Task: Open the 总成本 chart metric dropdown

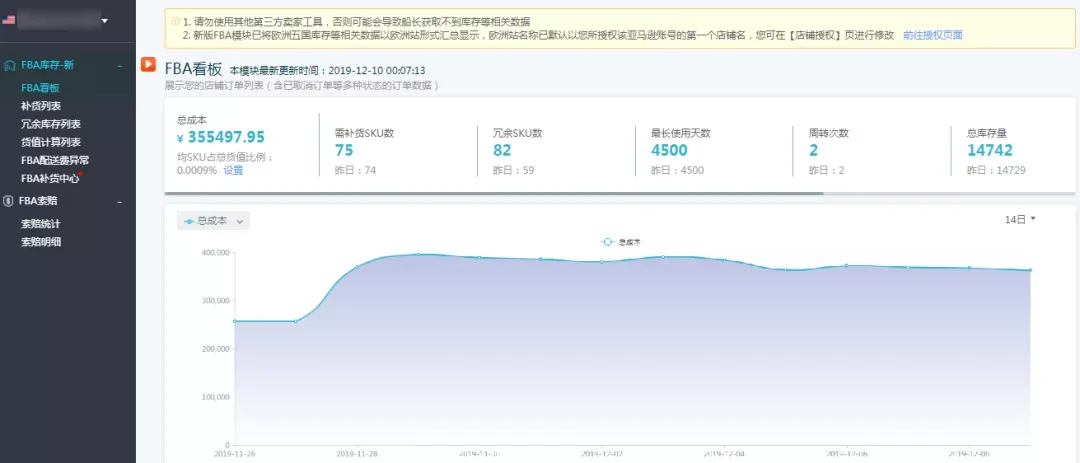Action: tap(214, 220)
